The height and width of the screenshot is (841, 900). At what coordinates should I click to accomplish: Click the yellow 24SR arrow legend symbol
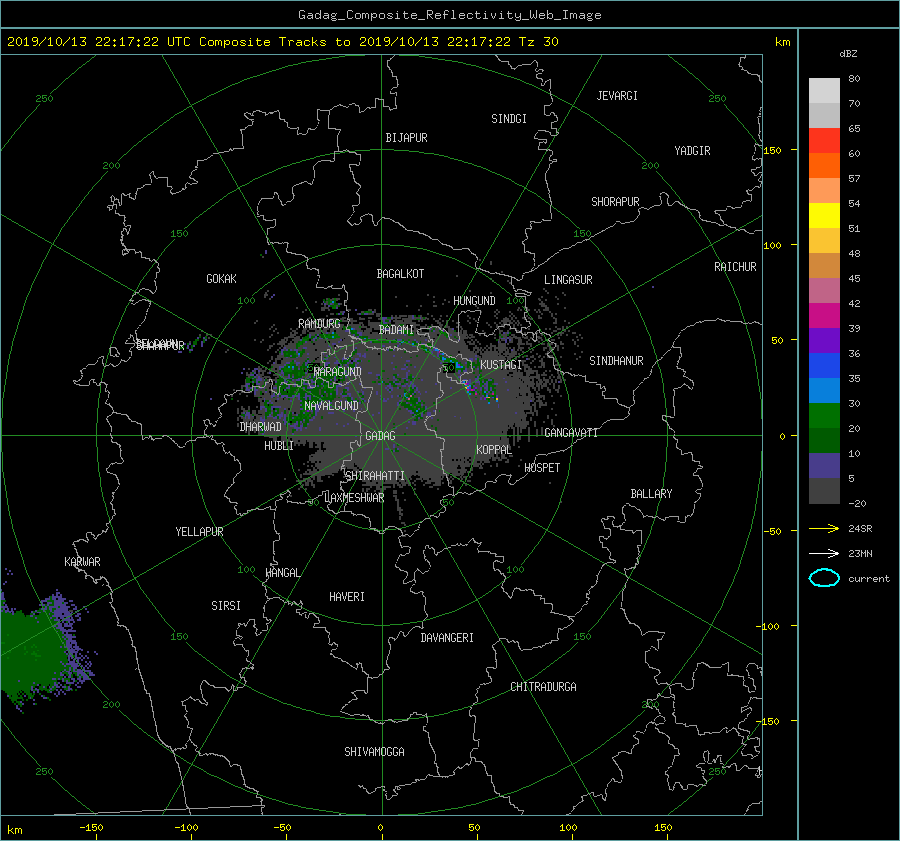(824, 528)
